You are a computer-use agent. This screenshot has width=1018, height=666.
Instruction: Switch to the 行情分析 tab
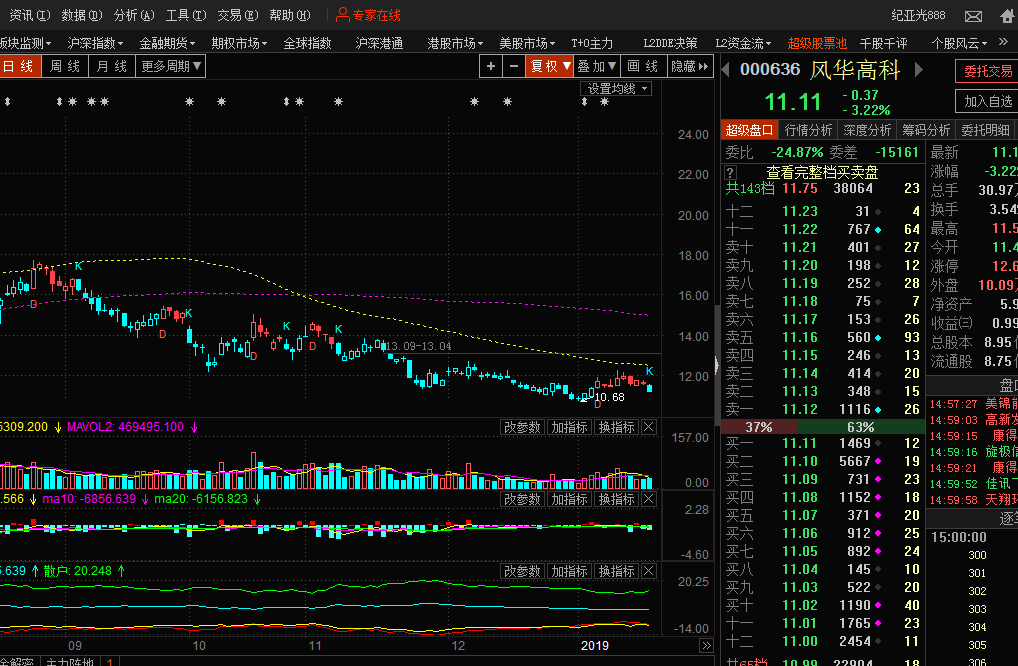[808, 130]
